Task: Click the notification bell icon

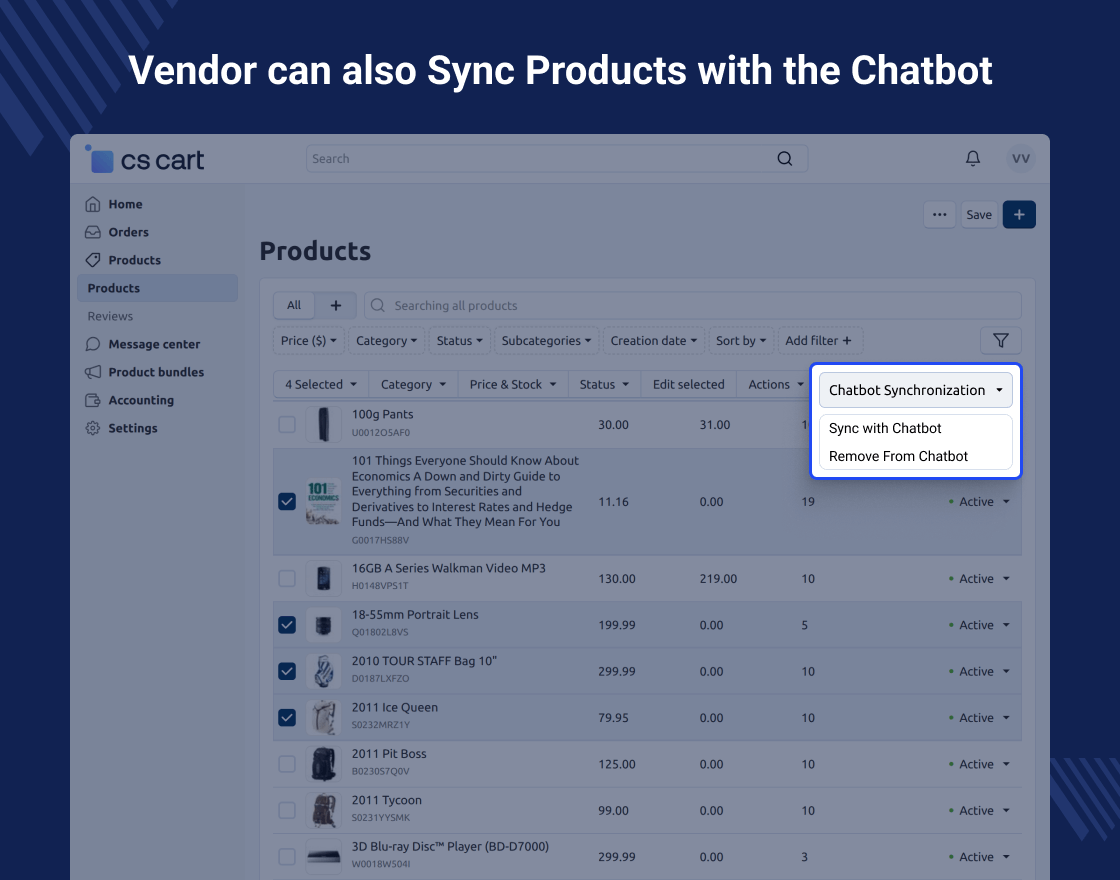Action: click(972, 159)
